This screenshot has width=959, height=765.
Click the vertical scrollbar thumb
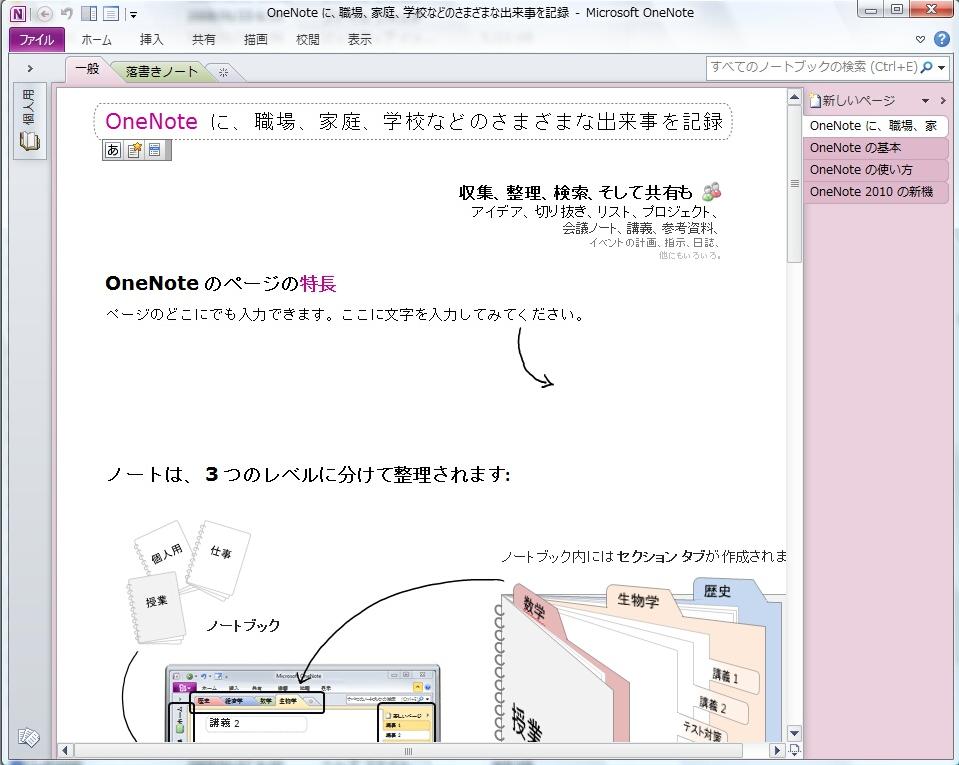pyautogui.click(x=794, y=183)
